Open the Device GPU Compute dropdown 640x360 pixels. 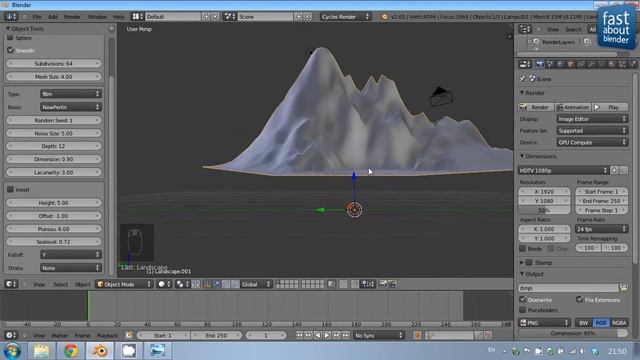tap(592, 142)
